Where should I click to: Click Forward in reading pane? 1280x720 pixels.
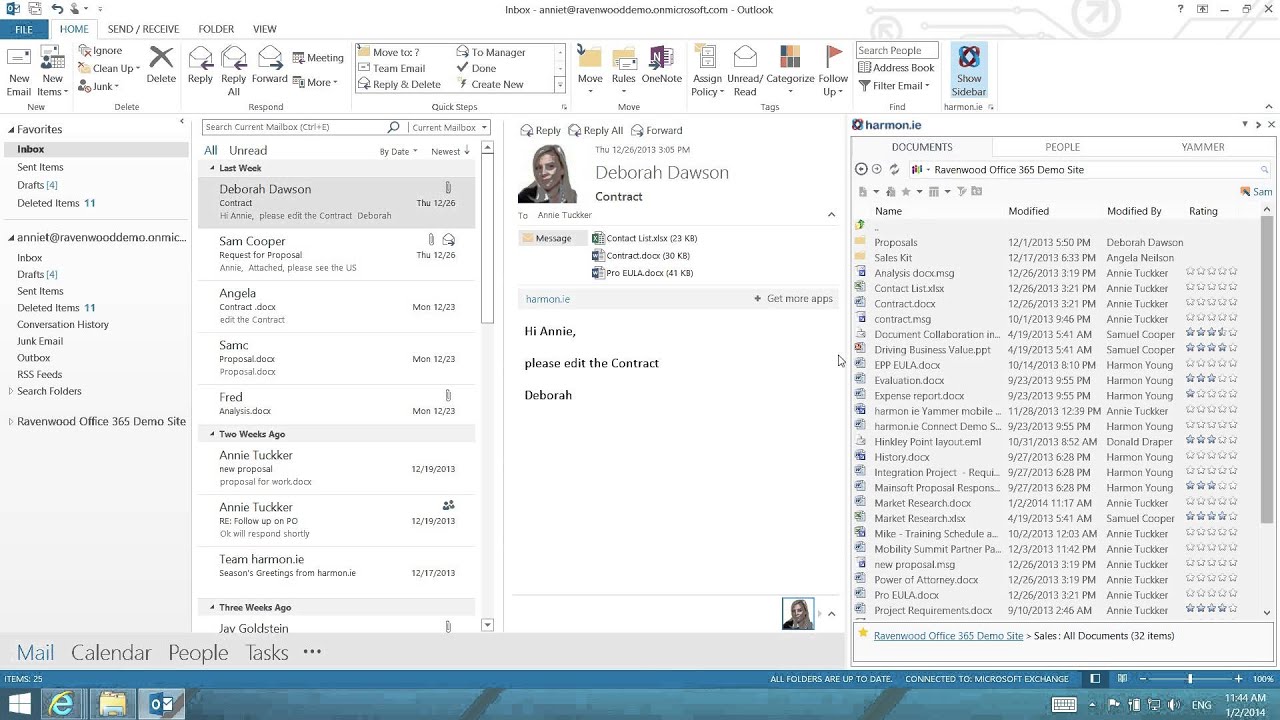pyautogui.click(x=656, y=130)
